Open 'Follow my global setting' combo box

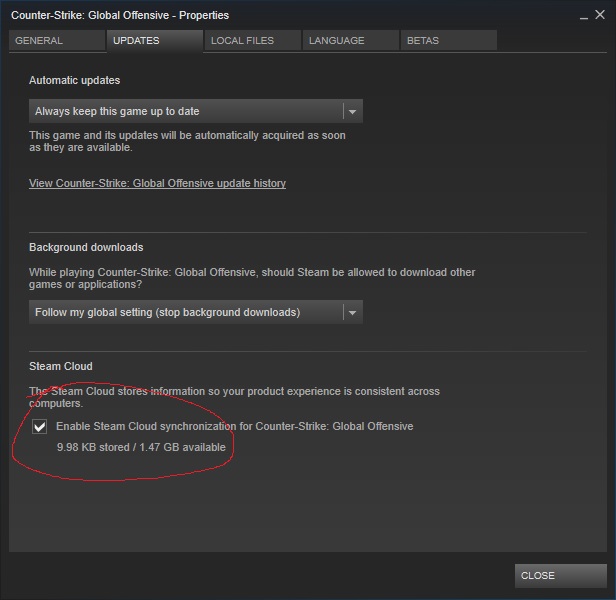[x=196, y=312]
